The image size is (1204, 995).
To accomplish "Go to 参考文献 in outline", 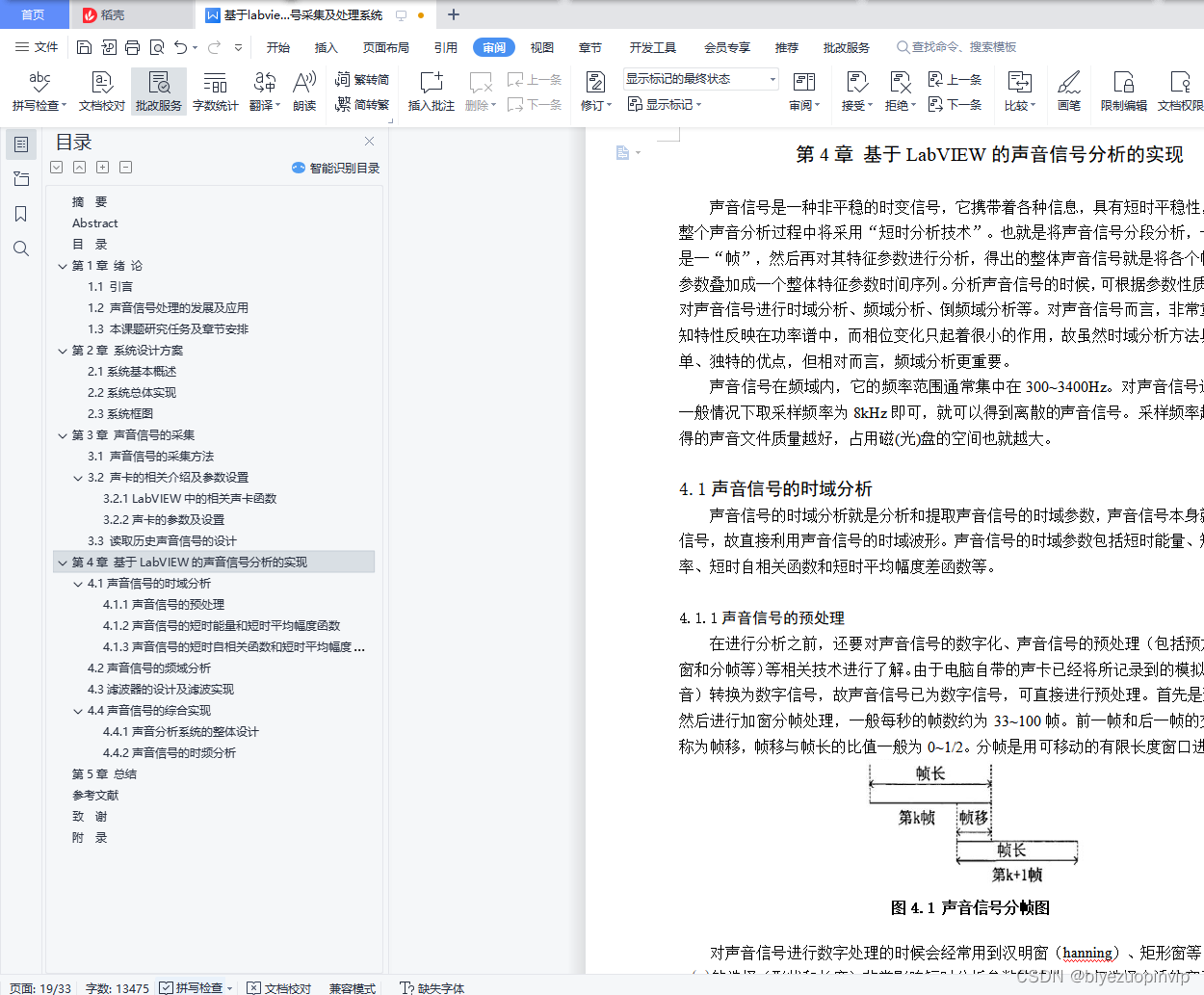I will click(x=95, y=796).
